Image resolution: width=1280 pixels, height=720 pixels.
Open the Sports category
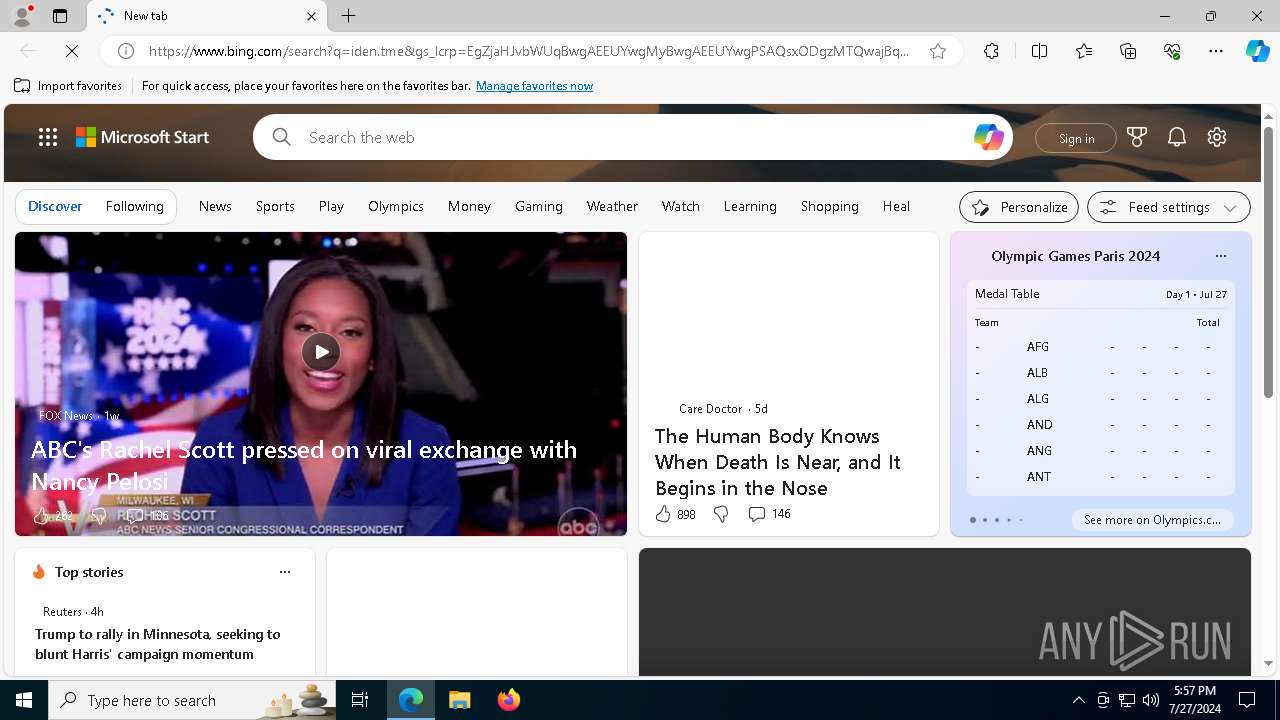pos(275,206)
